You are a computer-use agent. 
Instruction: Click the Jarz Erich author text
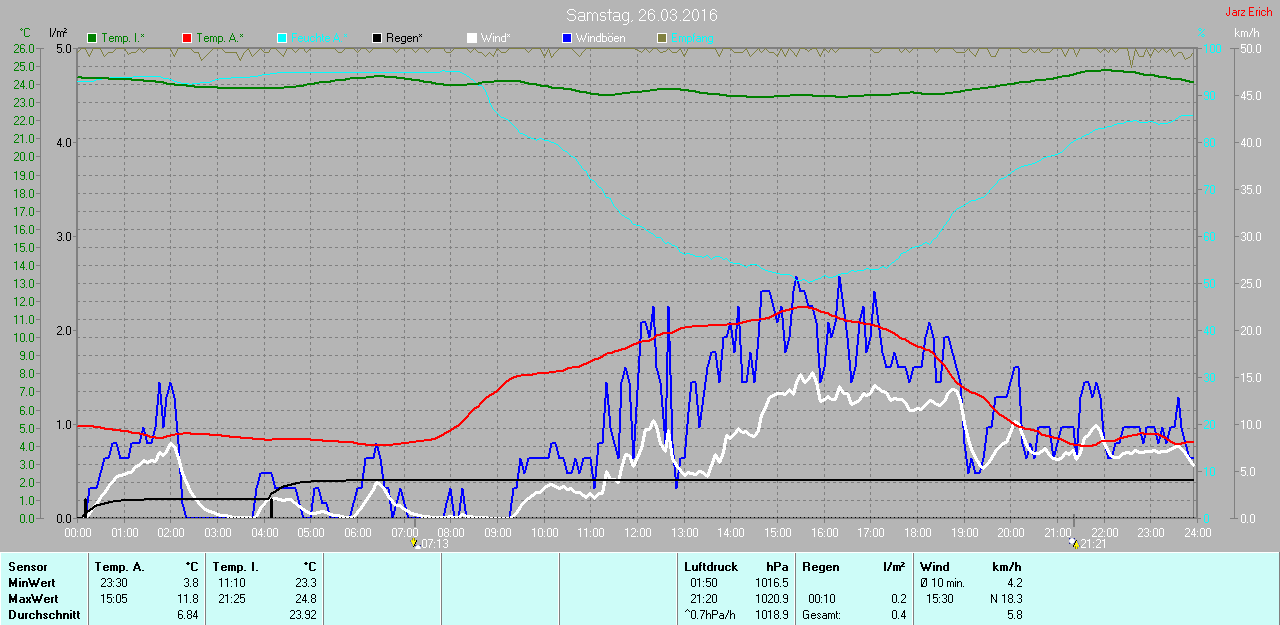point(1248,13)
